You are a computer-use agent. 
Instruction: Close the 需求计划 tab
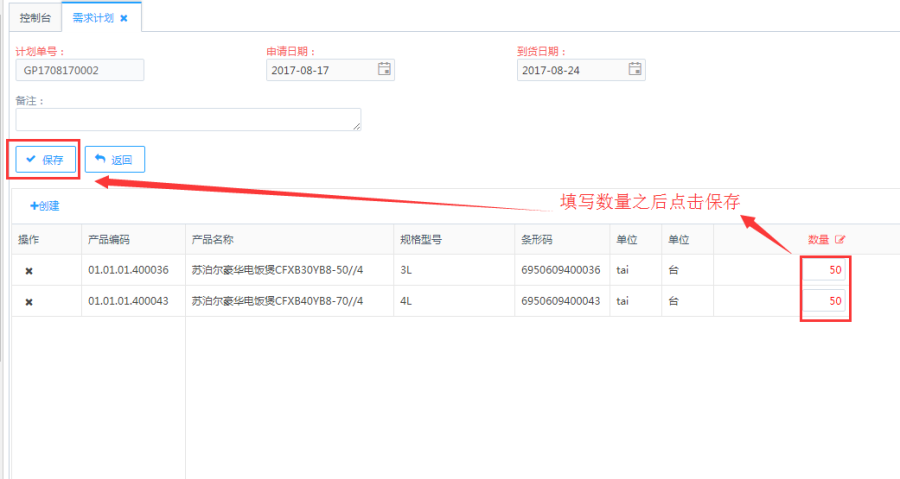pyautogui.click(x=124, y=18)
